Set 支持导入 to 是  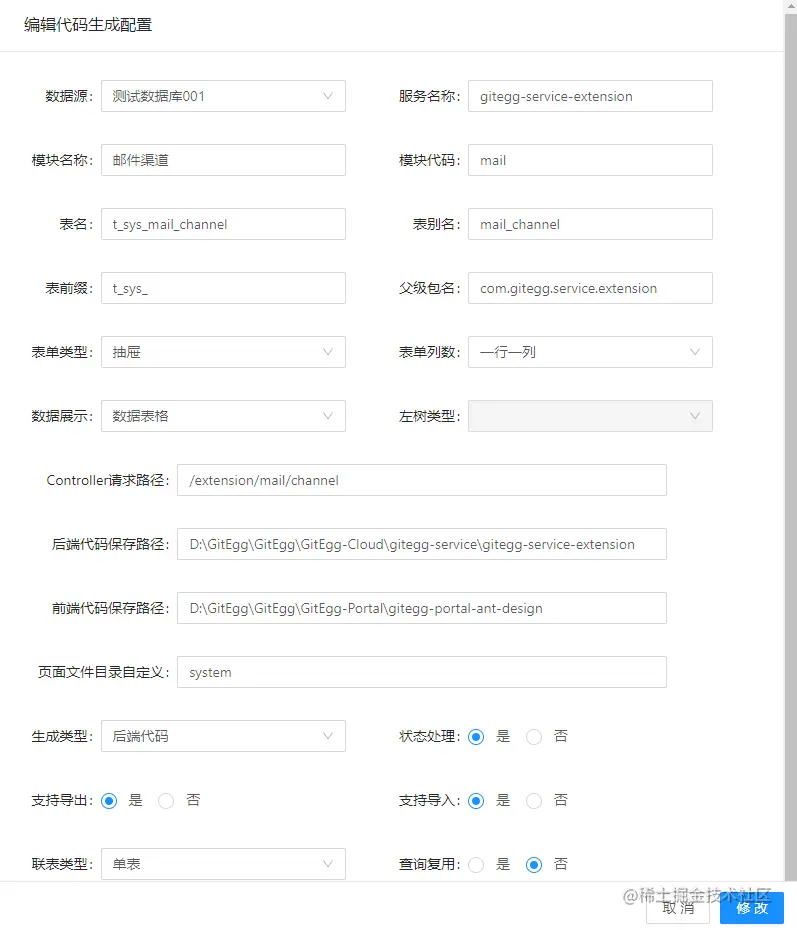point(476,801)
